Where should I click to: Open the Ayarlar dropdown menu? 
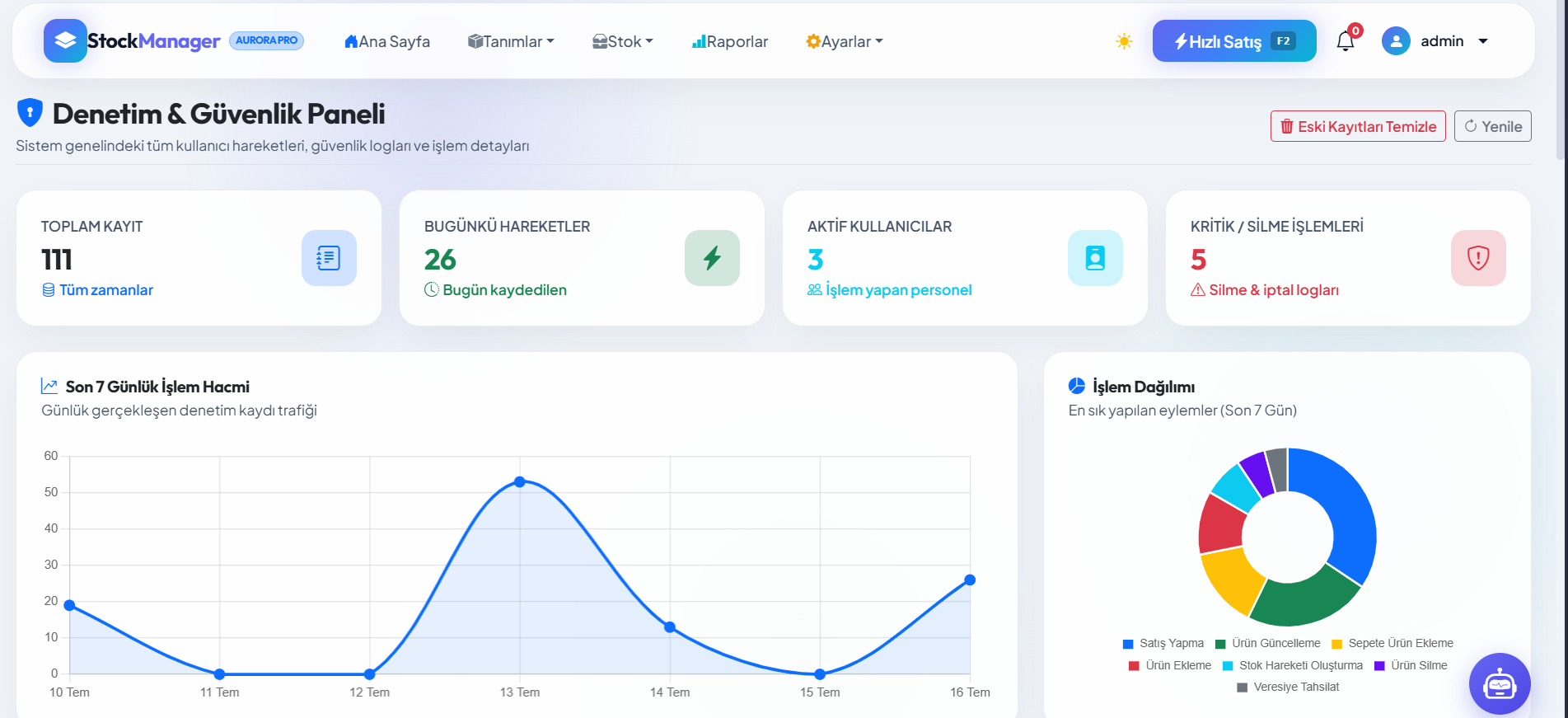click(845, 41)
